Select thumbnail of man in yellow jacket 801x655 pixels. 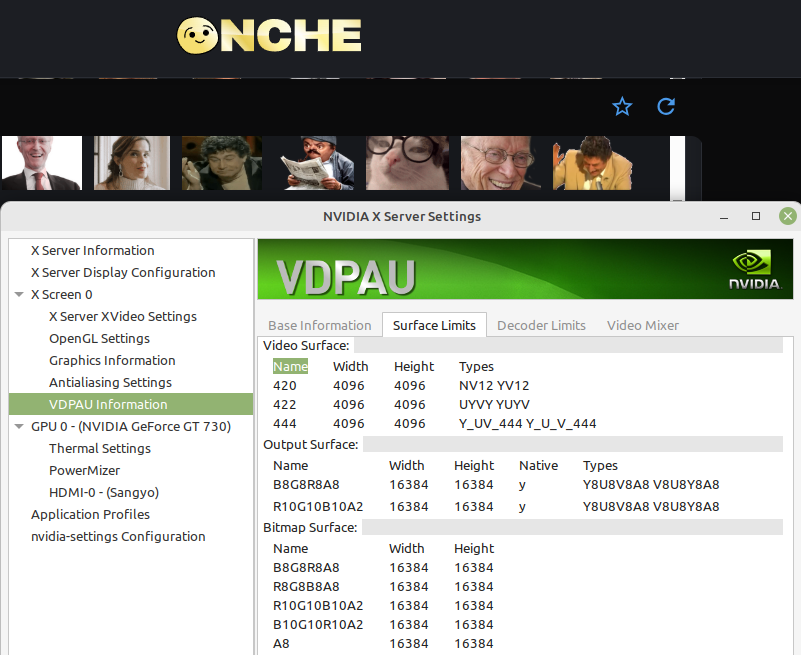click(593, 163)
